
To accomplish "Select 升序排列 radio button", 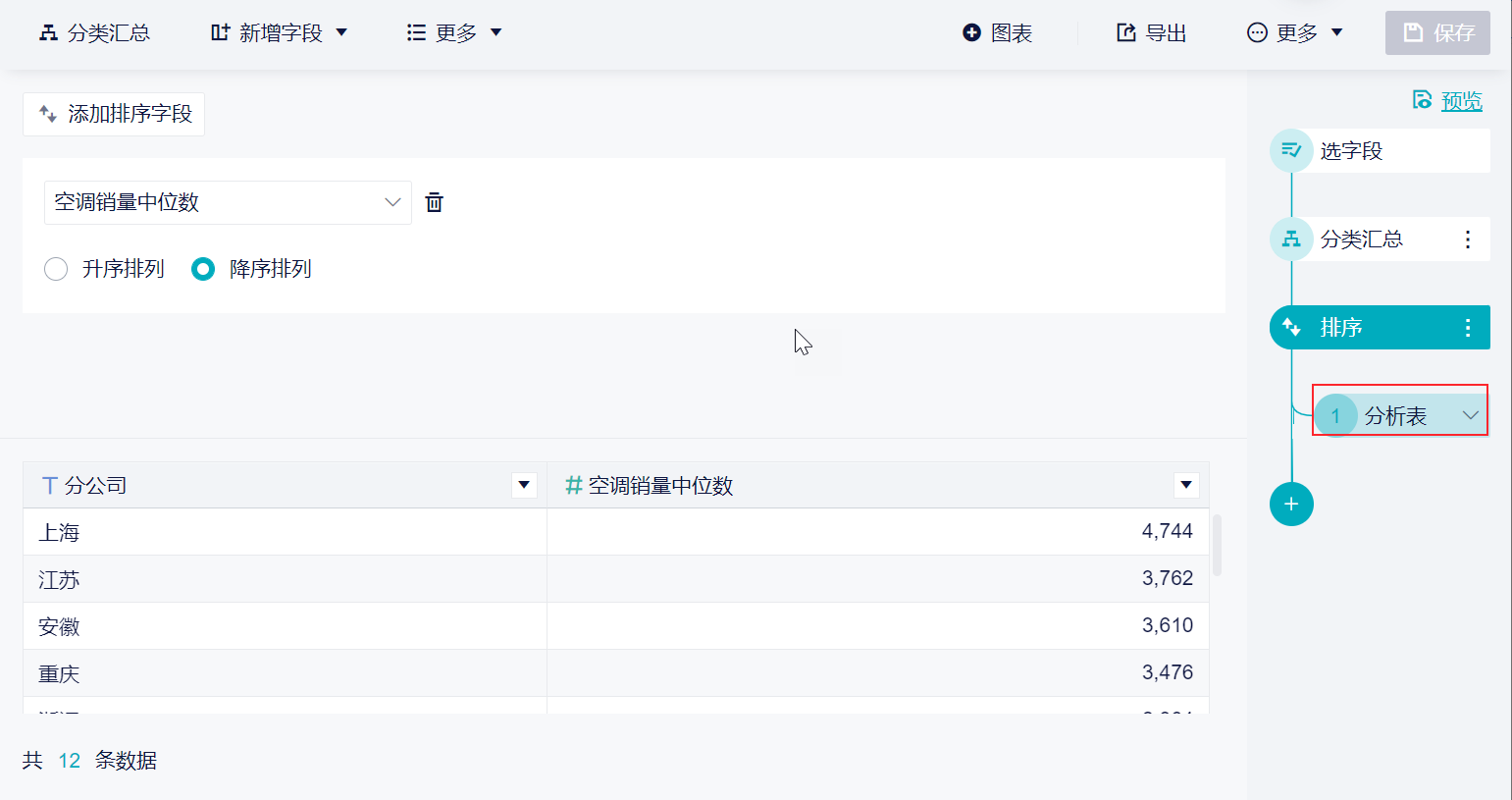I will click(56, 269).
